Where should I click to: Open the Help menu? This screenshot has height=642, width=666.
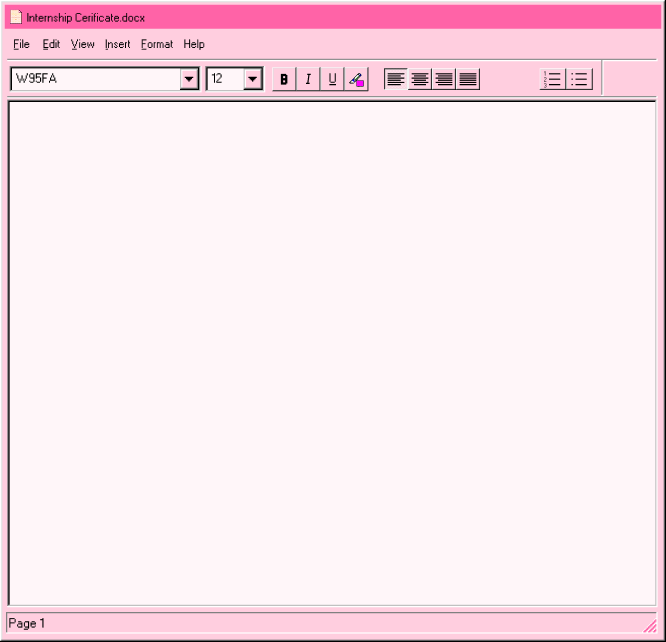click(194, 44)
